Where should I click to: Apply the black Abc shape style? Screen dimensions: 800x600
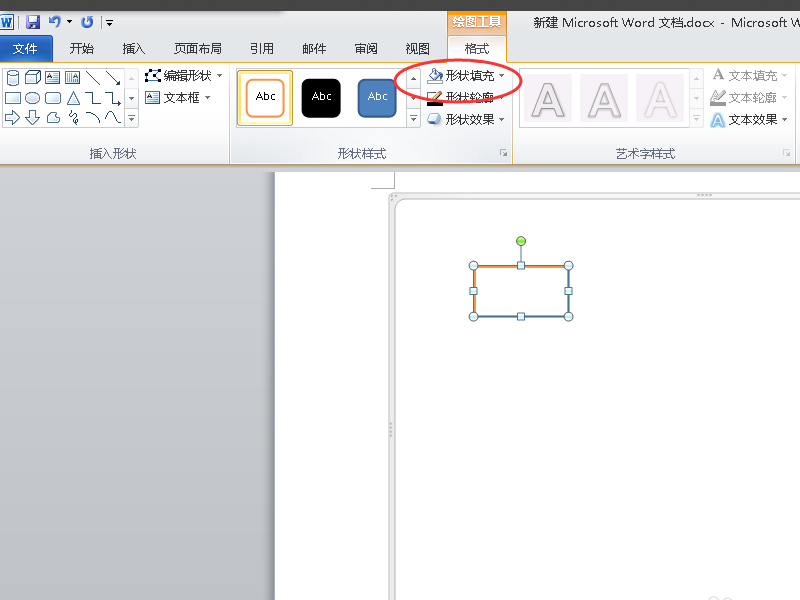coord(321,98)
